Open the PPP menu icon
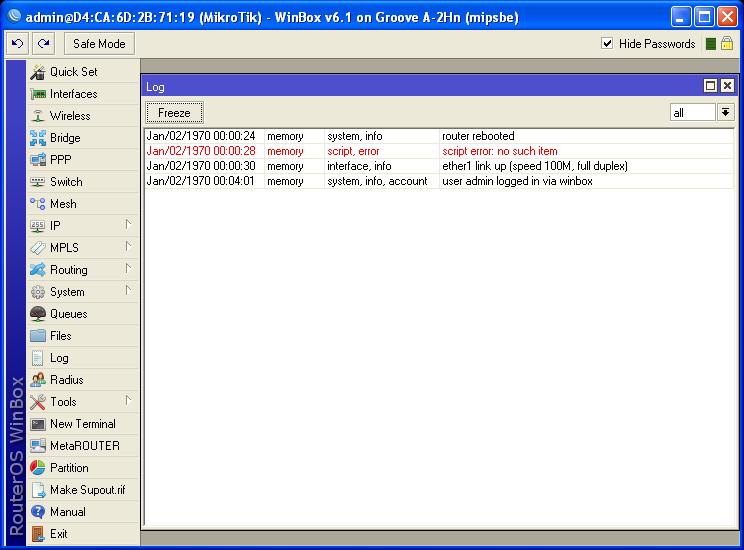The width and height of the screenshot is (744, 550). [38, 160]
